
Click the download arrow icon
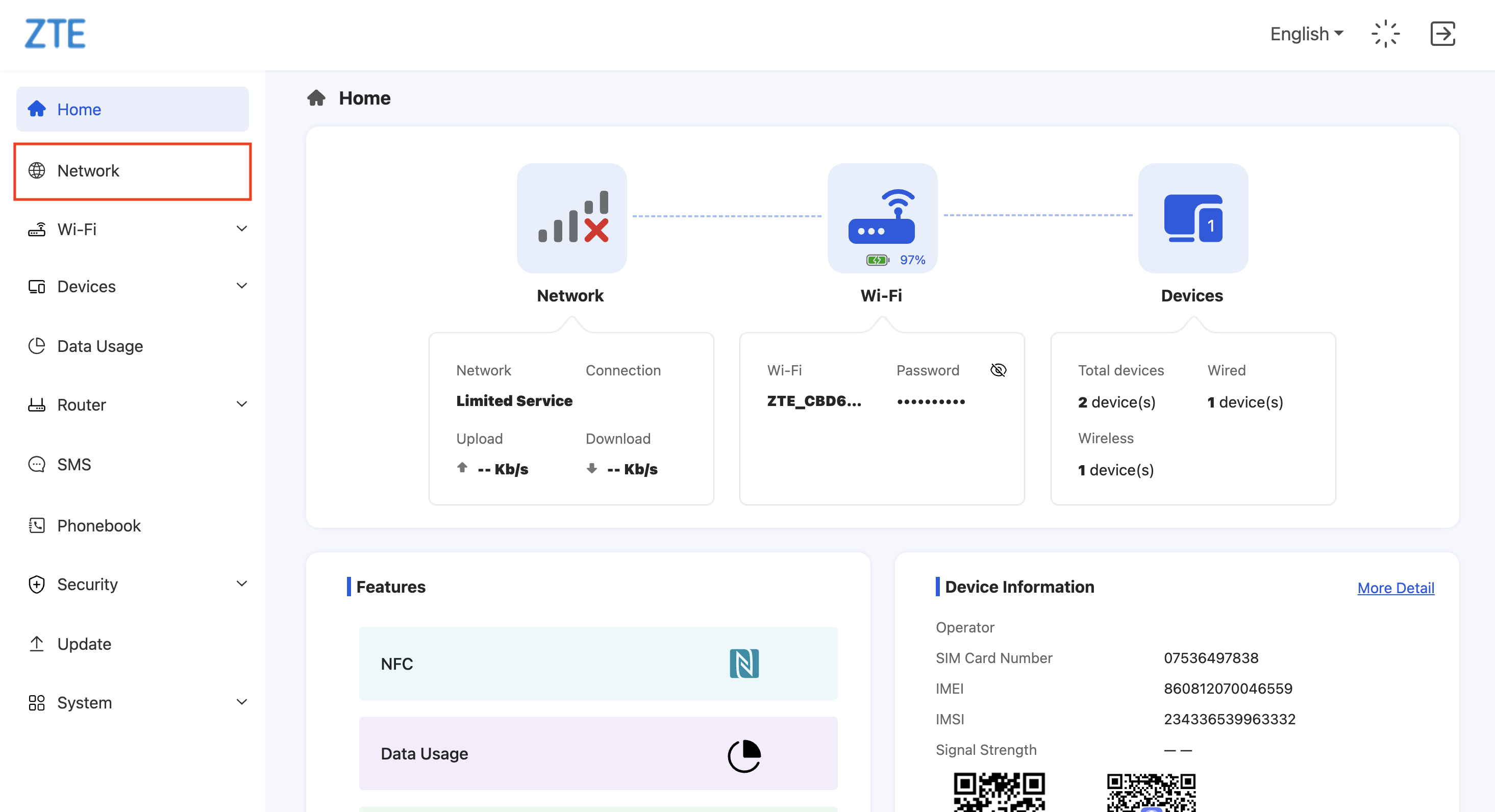(x=591, y=468)
